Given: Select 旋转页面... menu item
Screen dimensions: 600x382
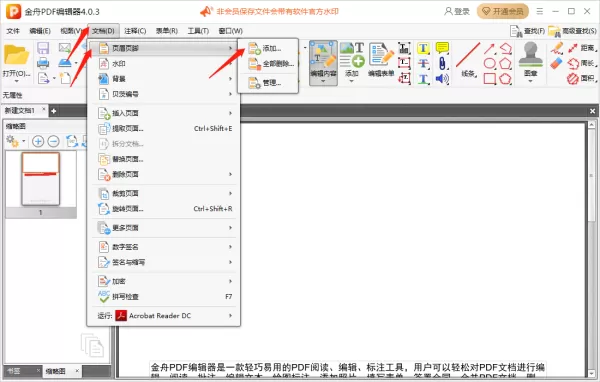Looking at the screenshot, I should (164, 209).
